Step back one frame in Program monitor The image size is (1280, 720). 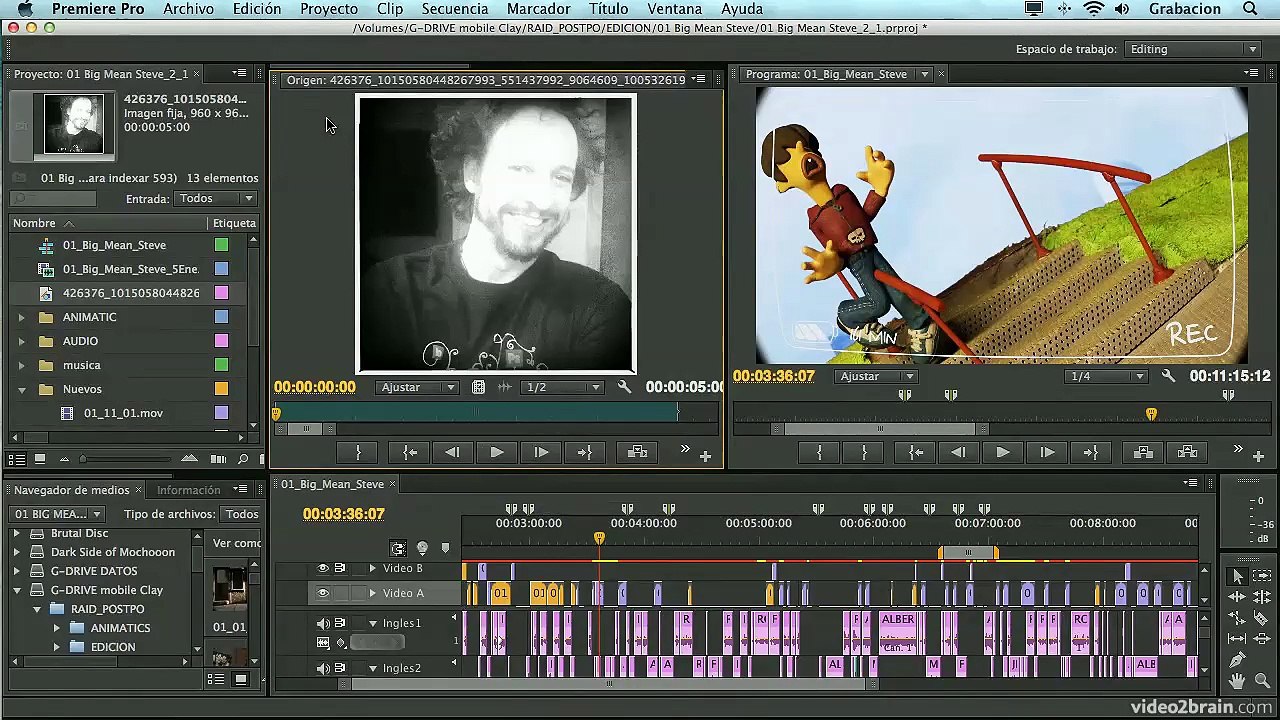click(x=959, y=453)
